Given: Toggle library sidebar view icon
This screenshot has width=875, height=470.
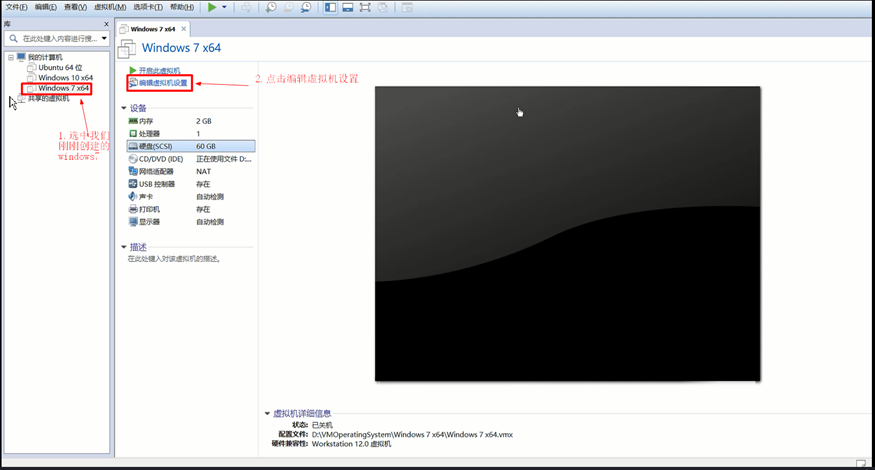Looking at the screenshot, I should [x=330, y=7].
